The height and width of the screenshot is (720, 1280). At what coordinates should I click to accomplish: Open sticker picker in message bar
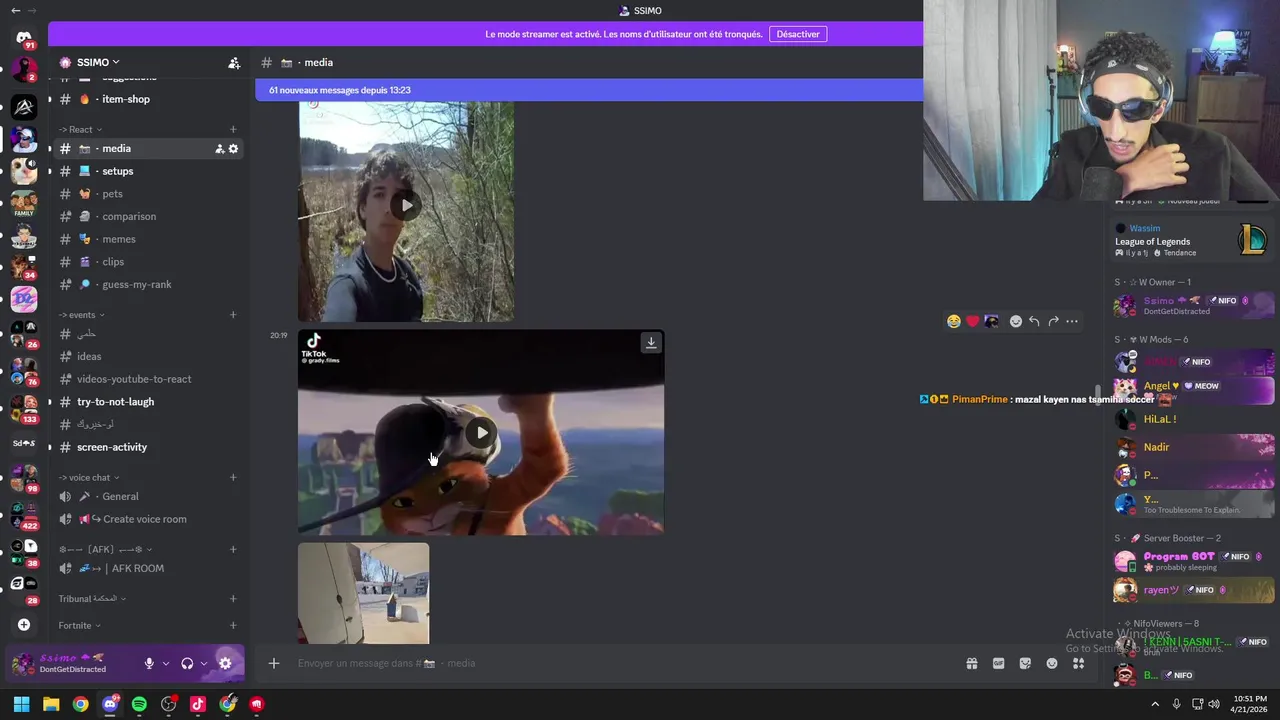click(1025, 663)
